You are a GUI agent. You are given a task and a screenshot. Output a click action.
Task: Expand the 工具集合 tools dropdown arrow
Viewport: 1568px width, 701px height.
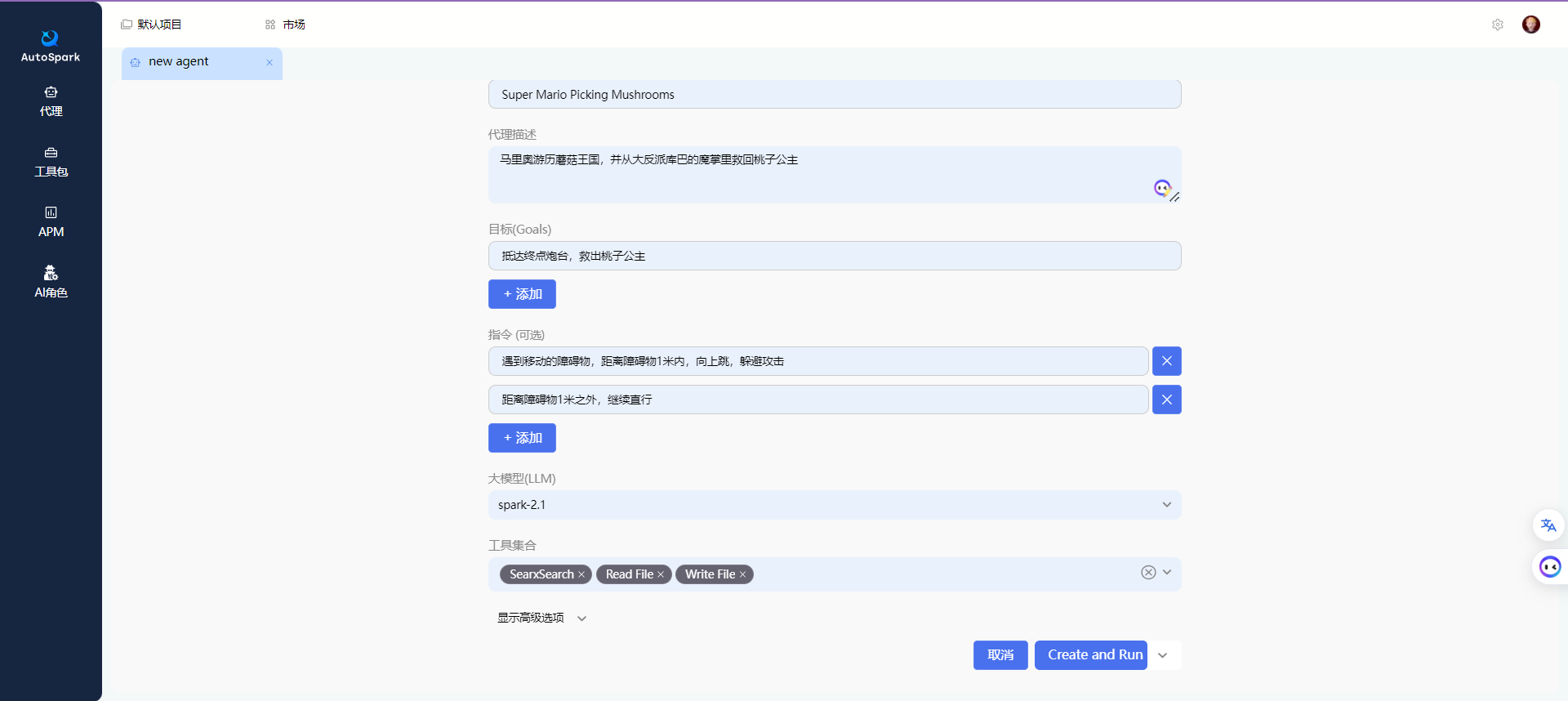(1167, 573)
